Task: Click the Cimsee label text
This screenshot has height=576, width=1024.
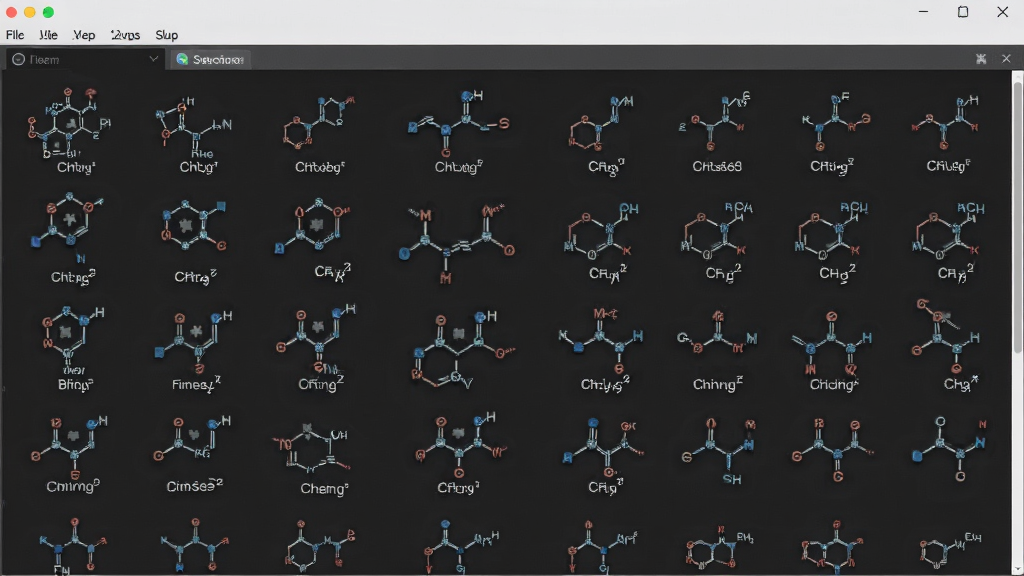Action: tap(195, 486)
